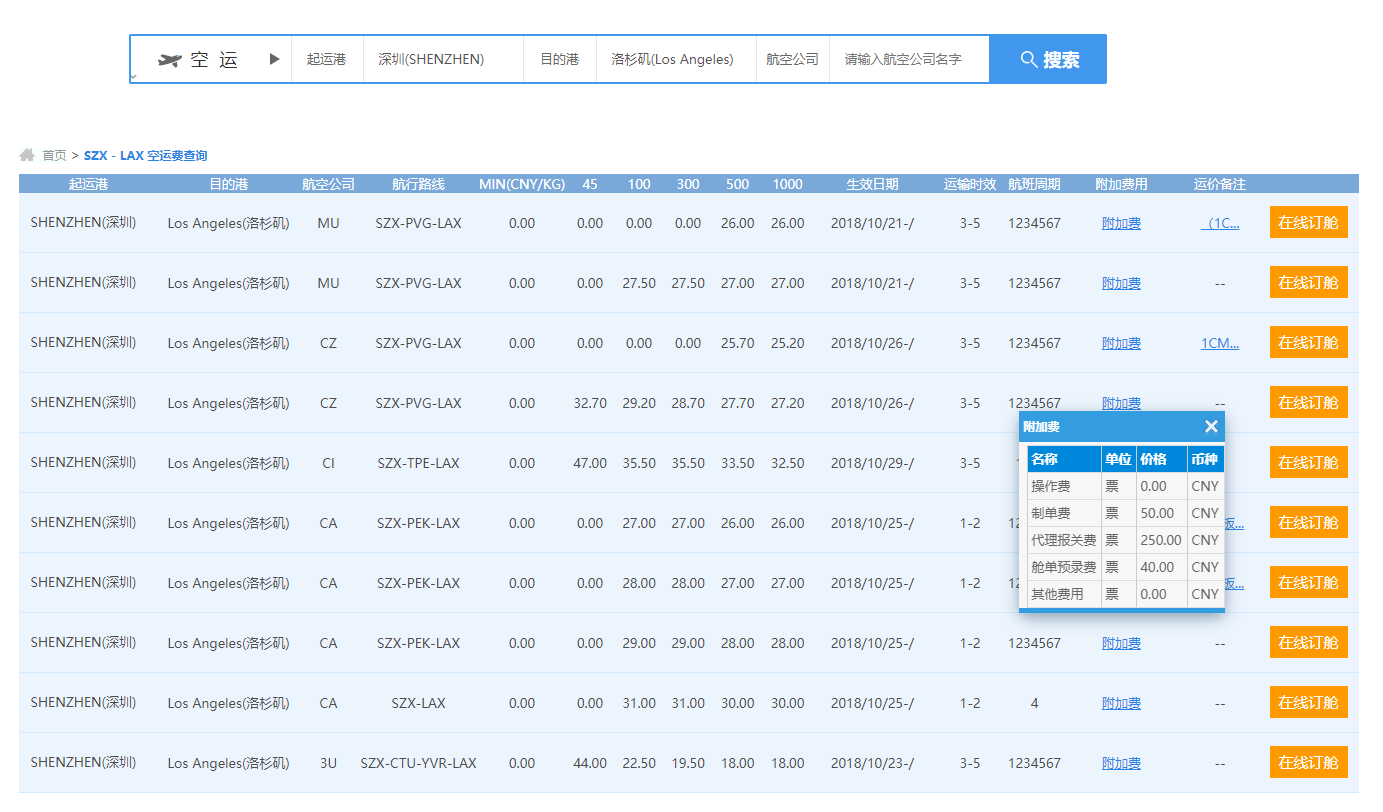
Task: Expand the 空运 transport type arrow
Action: (275, 59)
